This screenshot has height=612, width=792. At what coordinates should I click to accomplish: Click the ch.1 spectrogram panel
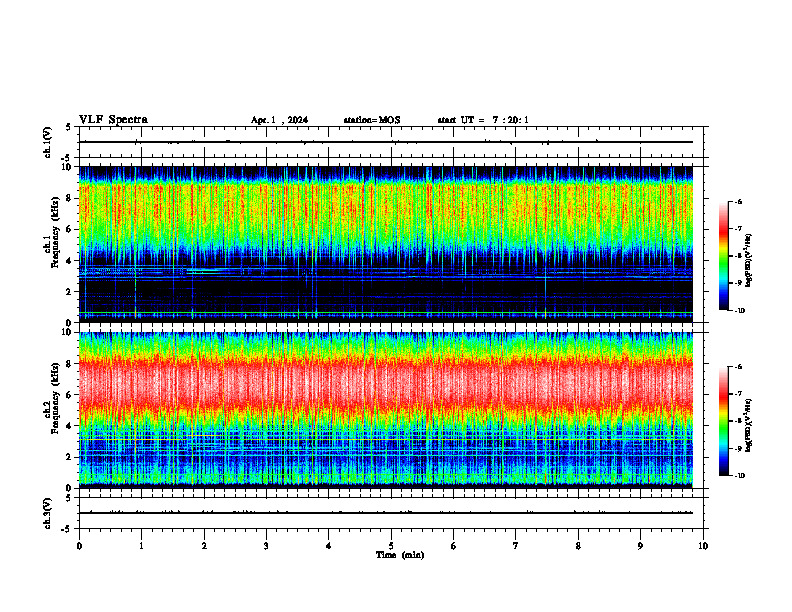[385, 244]
